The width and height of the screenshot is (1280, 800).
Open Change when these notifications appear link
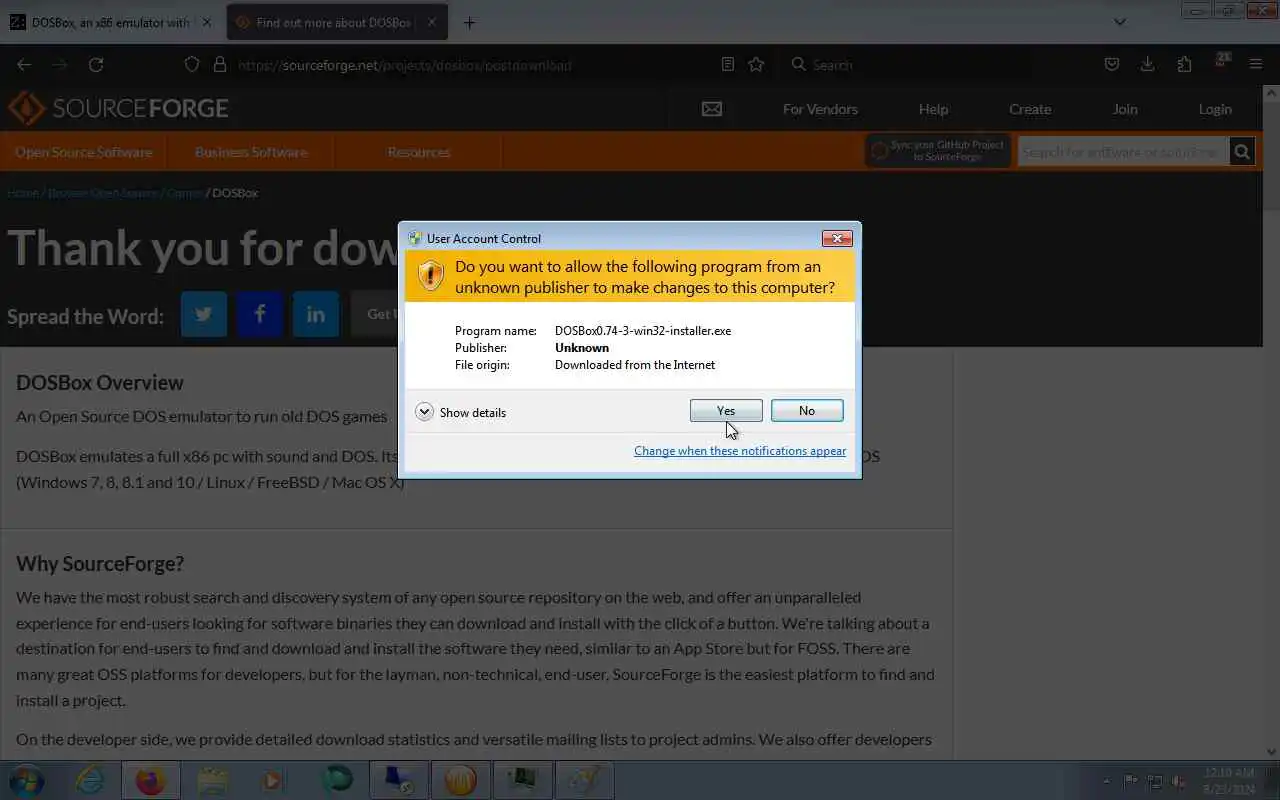(x=740, y=451)
